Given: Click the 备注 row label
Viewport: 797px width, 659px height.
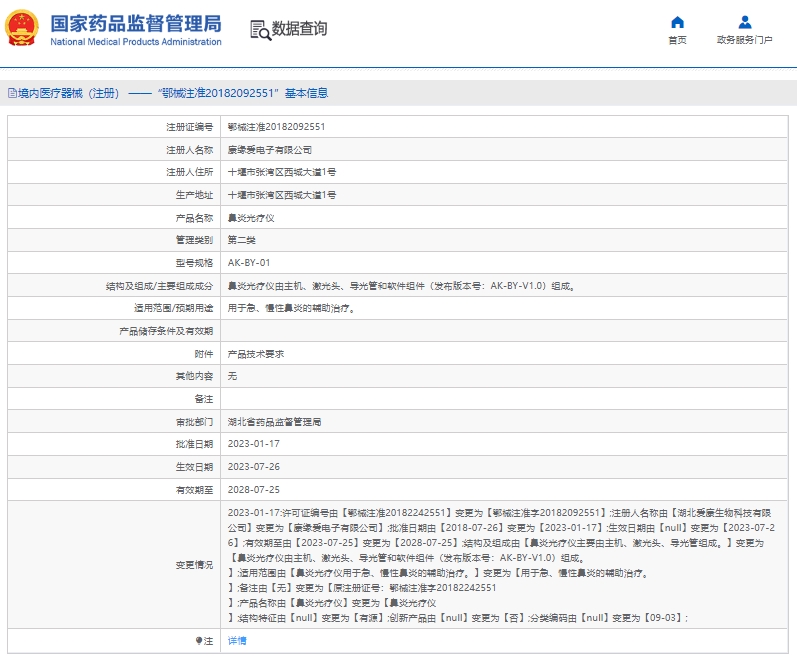Looking at the screenshot, I should coord(204,399).
